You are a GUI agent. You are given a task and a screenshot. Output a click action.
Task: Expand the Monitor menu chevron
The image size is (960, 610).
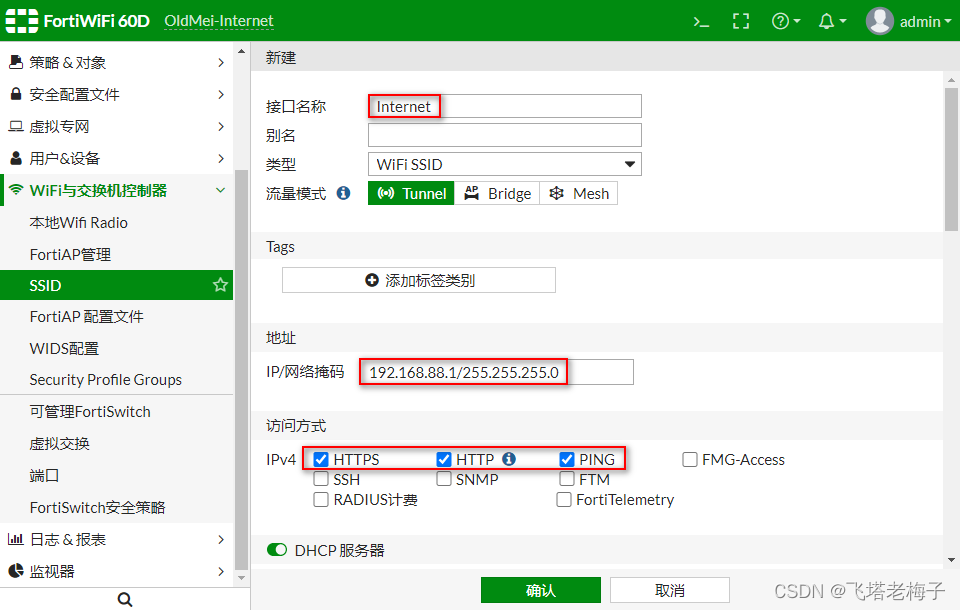click(221, 571)
